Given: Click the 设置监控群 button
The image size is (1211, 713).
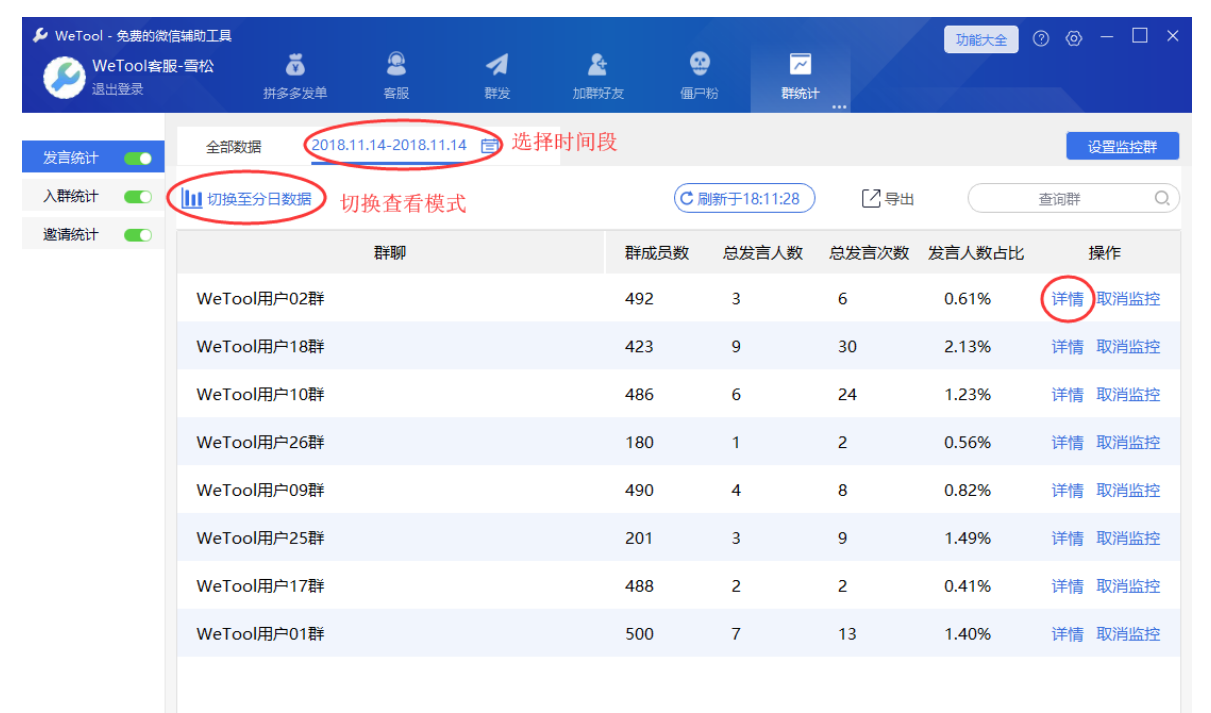Looking at the screenshot, I should click(x=1123, y=146).
